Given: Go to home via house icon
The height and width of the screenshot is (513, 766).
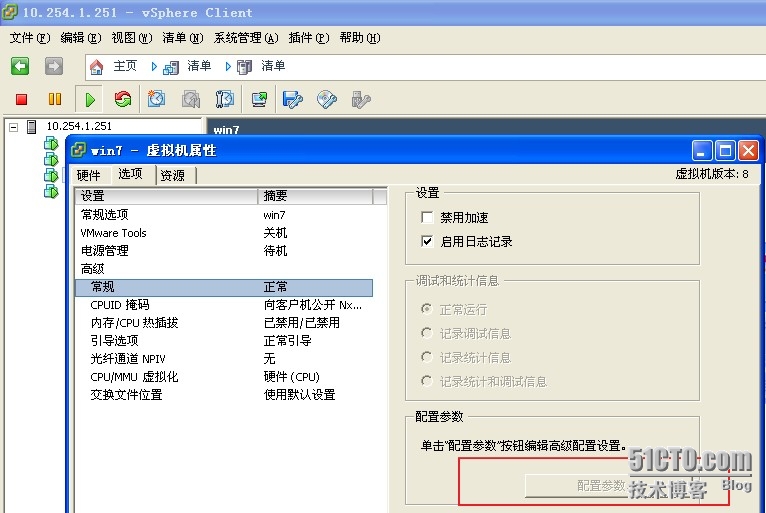Looking at the screenshot, I should tap(96, 67).
